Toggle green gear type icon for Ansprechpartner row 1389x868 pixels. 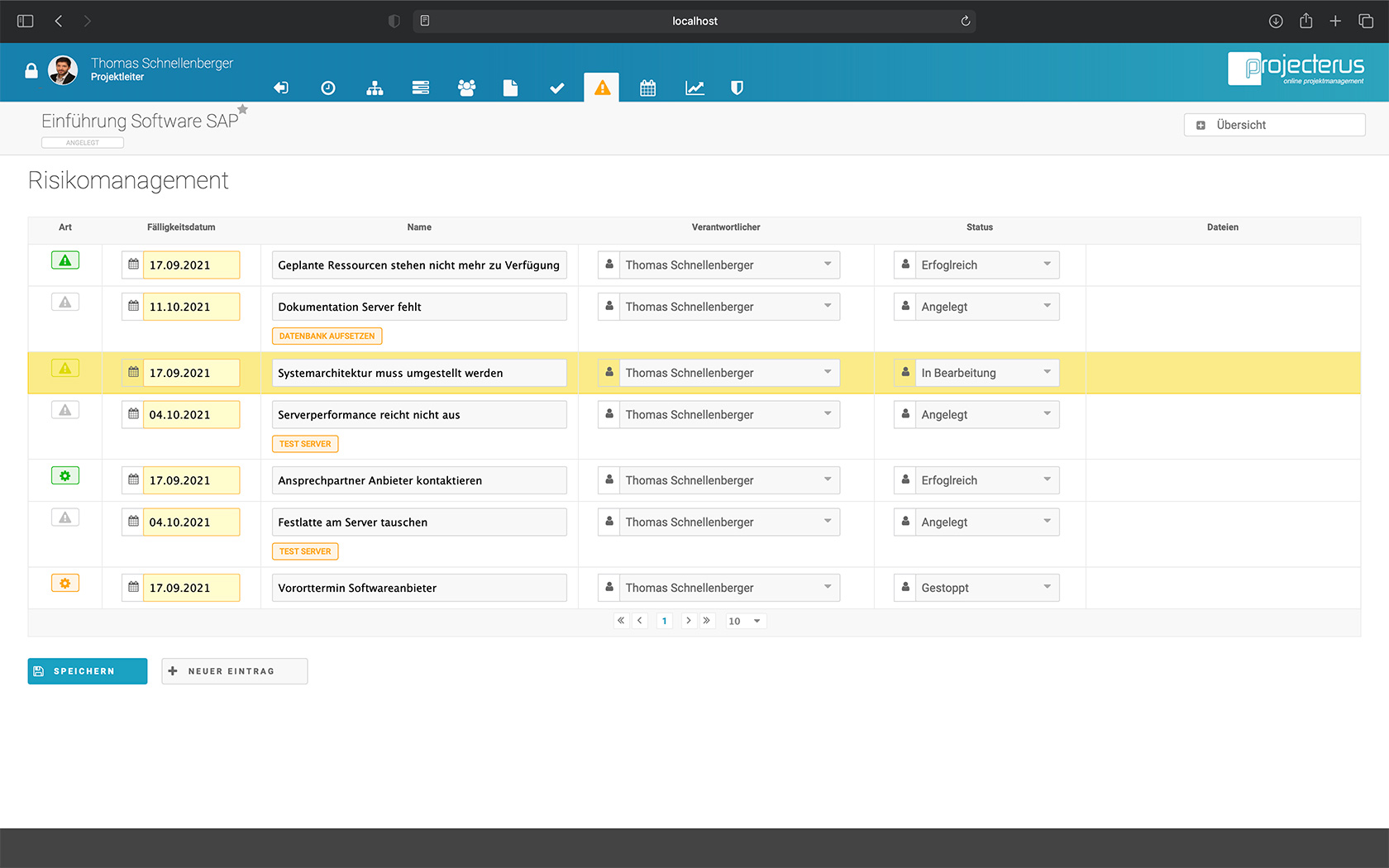coord(65,476)
